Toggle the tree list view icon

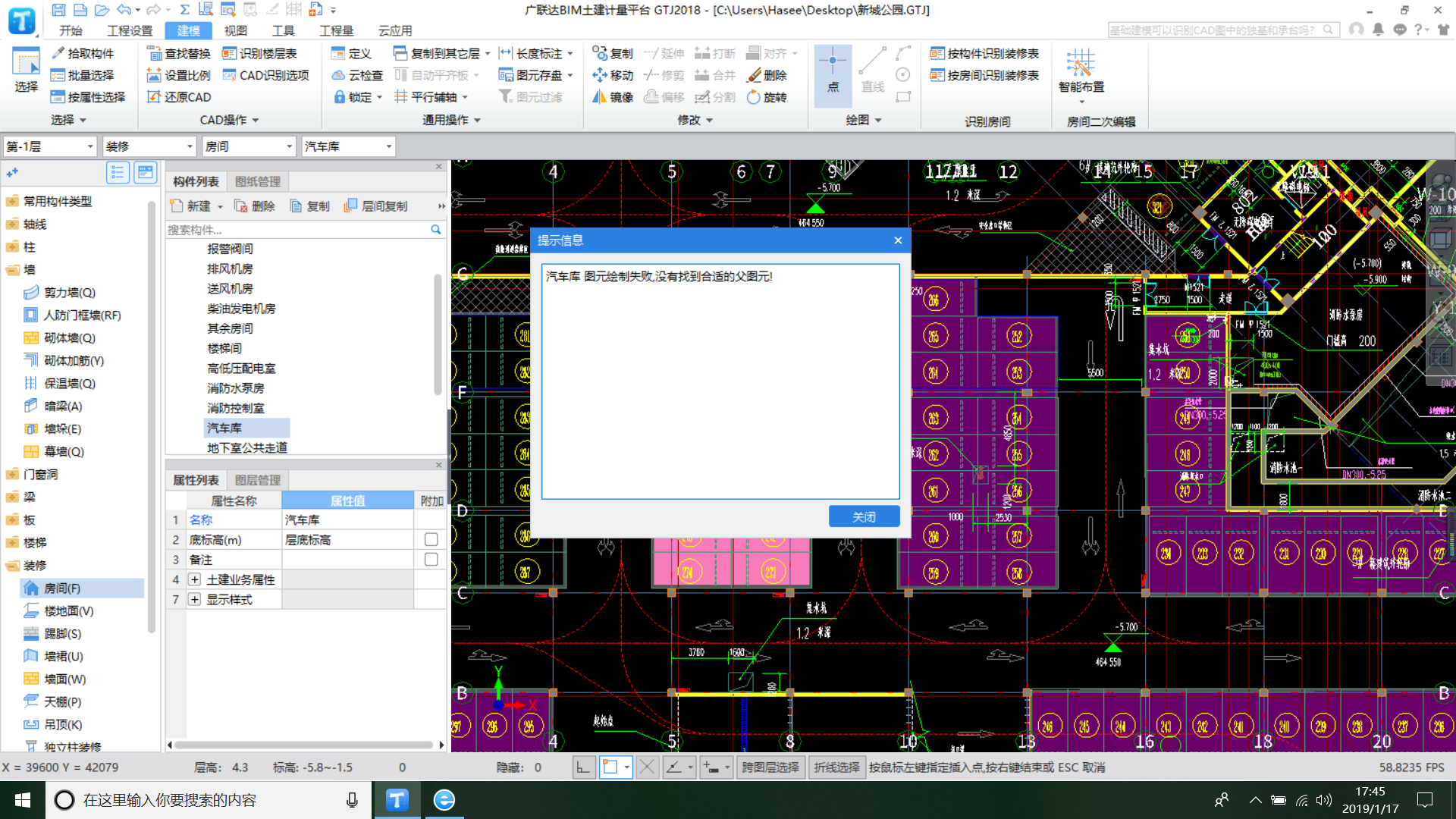pyautogui.click(x=118, y=173)
